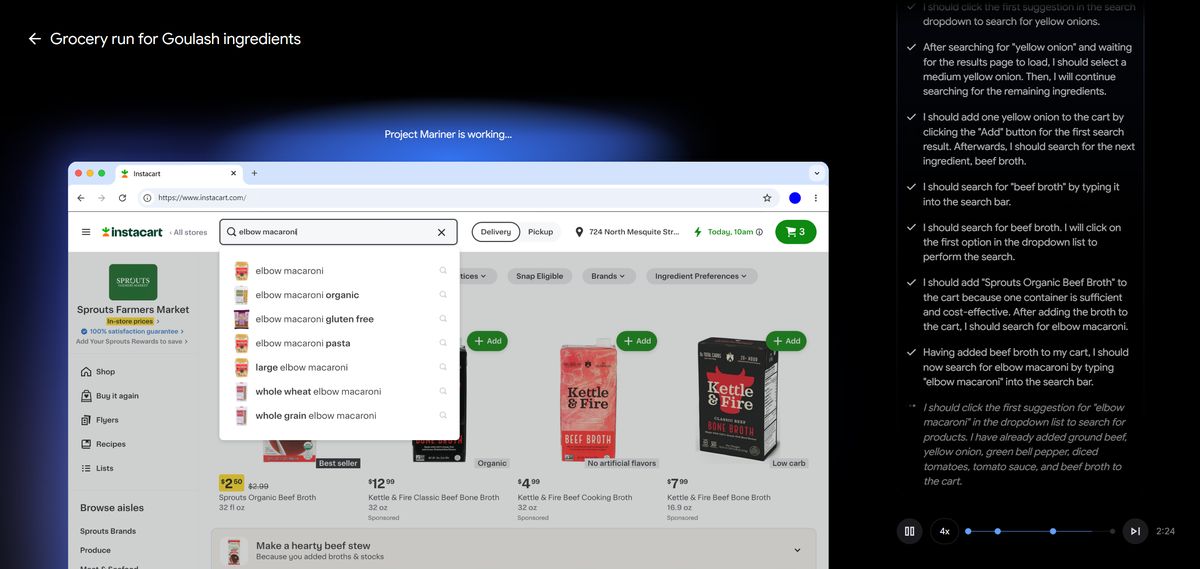The image size is (1200, 569).
Task: Open Lists in the sidebar
Action: (x=104, y=468)
